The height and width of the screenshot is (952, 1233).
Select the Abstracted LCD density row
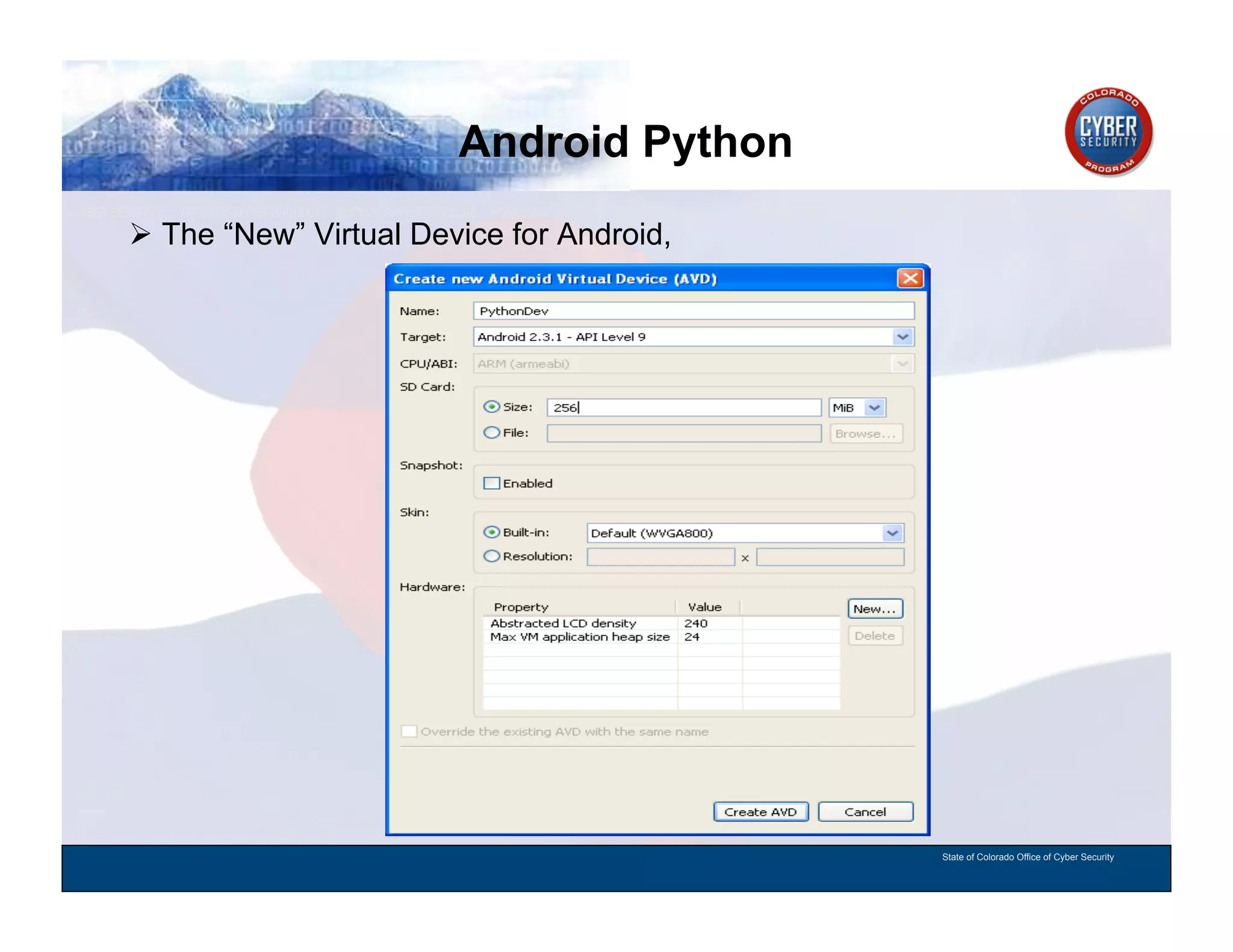coord(581,623)
